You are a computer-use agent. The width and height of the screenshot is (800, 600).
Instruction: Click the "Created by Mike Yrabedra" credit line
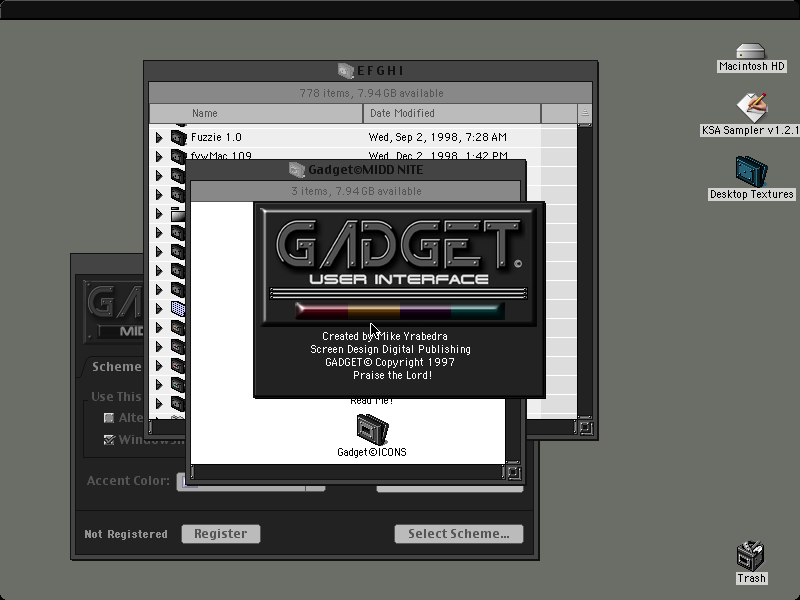385,336
